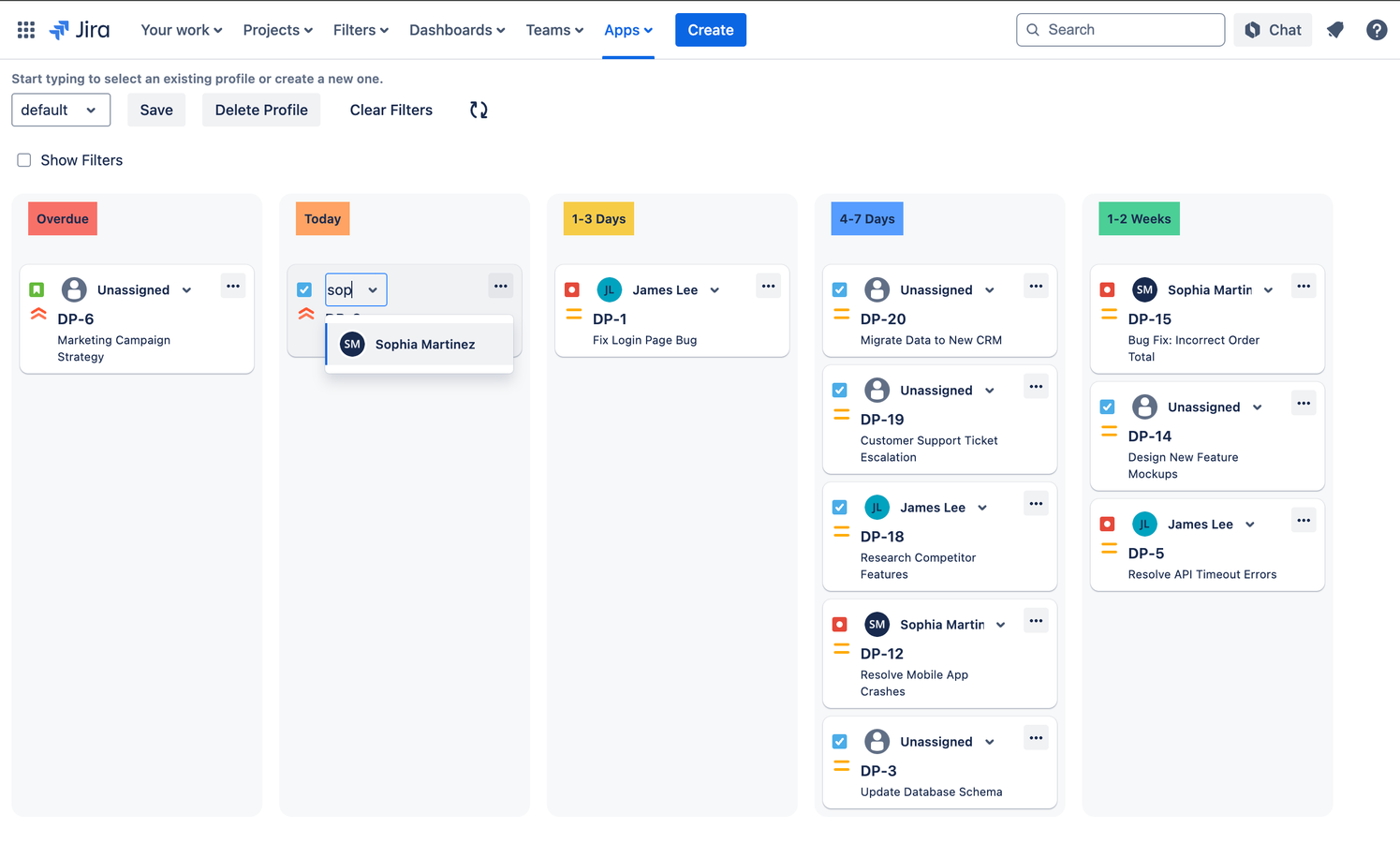The height and width of the screenshot is (843, 1400).
Task: Click the bug type icon on DP-12
Action: tap(840, 625)
